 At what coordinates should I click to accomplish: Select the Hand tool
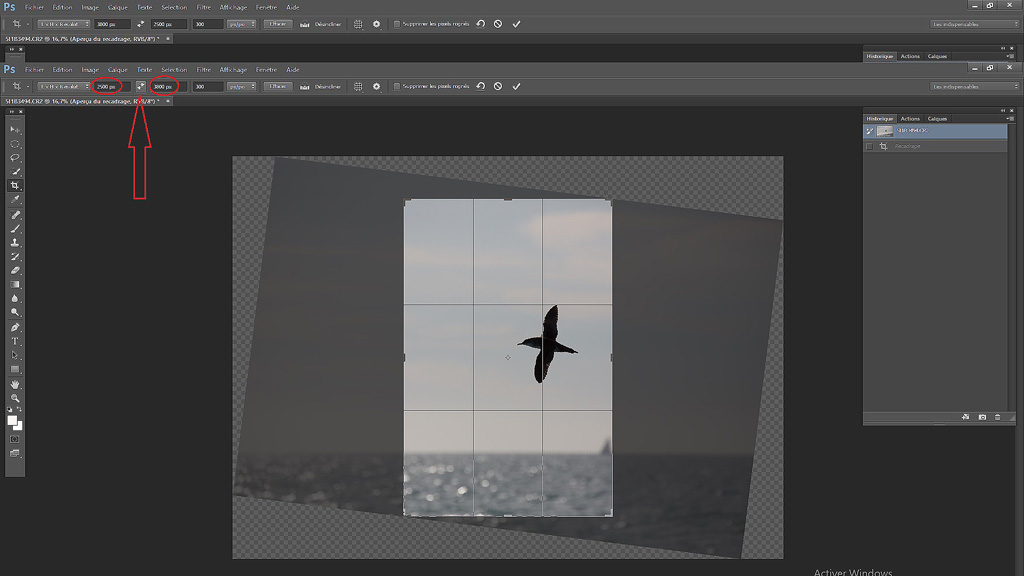pos(16,384)
